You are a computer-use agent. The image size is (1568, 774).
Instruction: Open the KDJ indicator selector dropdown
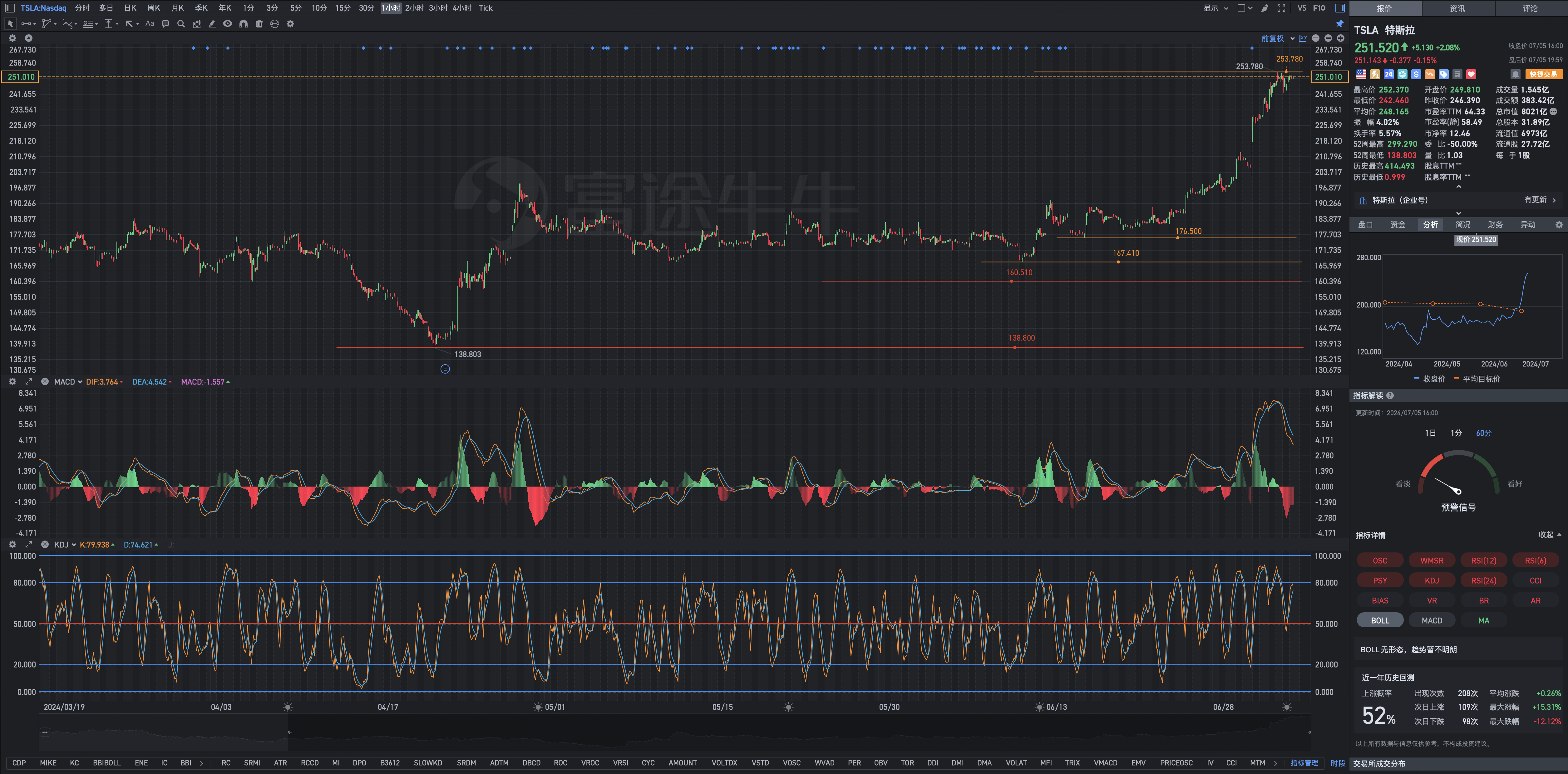click(x=65, y=545)
